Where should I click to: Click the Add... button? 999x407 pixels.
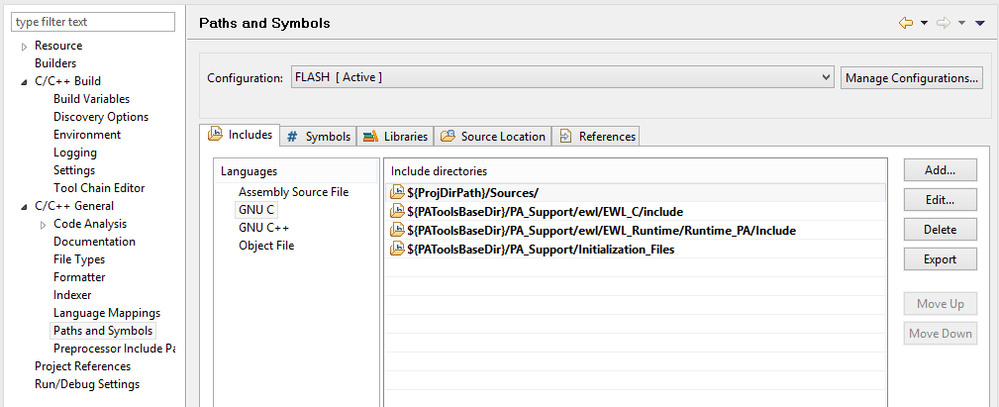tap(940, 171)
